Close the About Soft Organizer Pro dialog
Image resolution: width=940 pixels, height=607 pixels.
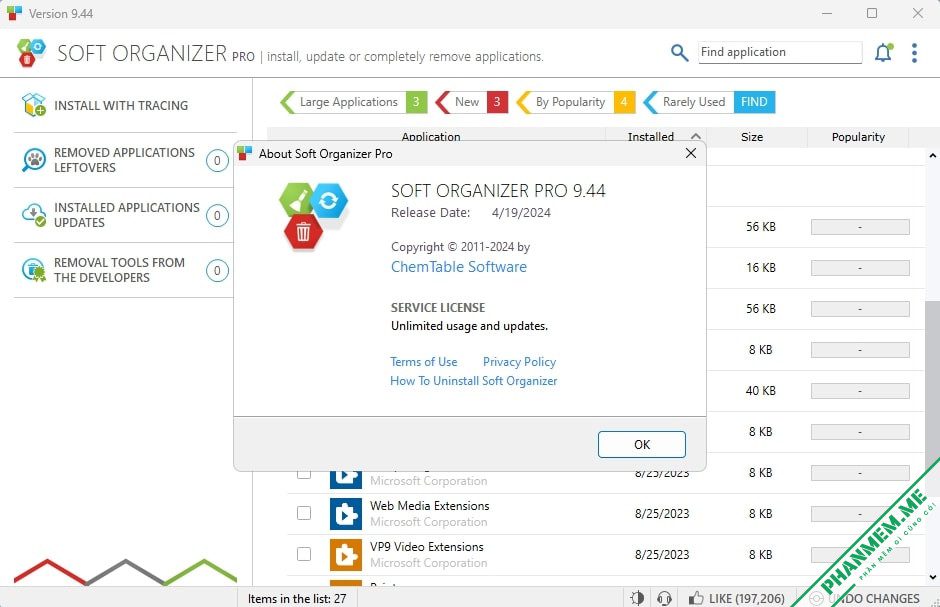(691, 153)
